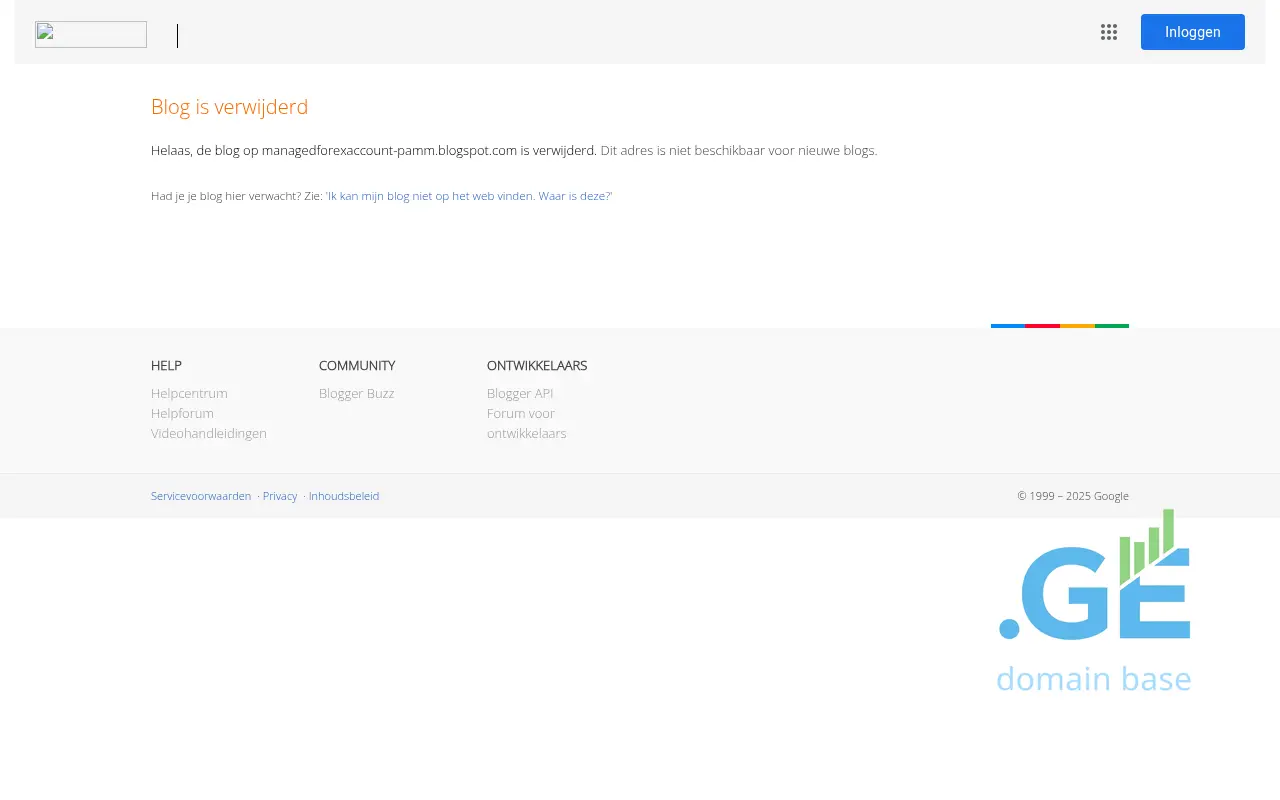Open Videohandleidingen in the footer

click(208, 433)
